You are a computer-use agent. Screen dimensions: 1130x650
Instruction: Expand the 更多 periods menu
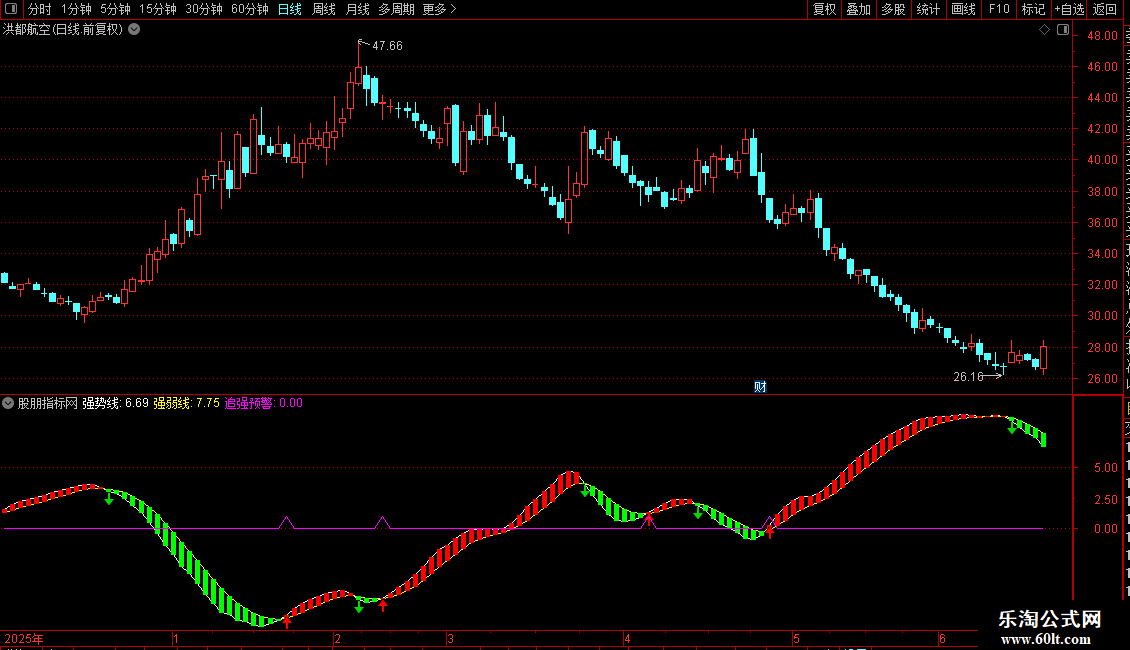(x=440, y=9)
